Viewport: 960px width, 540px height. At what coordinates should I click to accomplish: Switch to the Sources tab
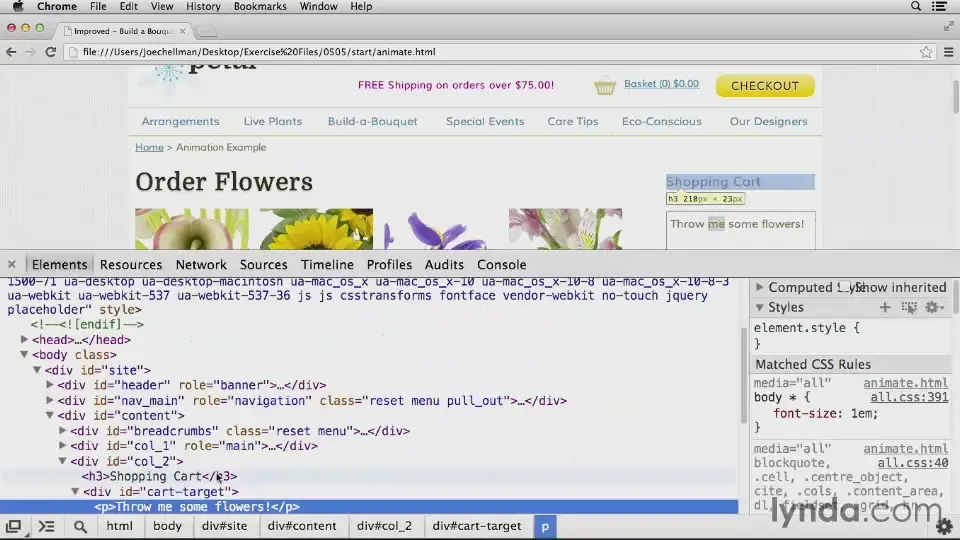pos(263,264)
